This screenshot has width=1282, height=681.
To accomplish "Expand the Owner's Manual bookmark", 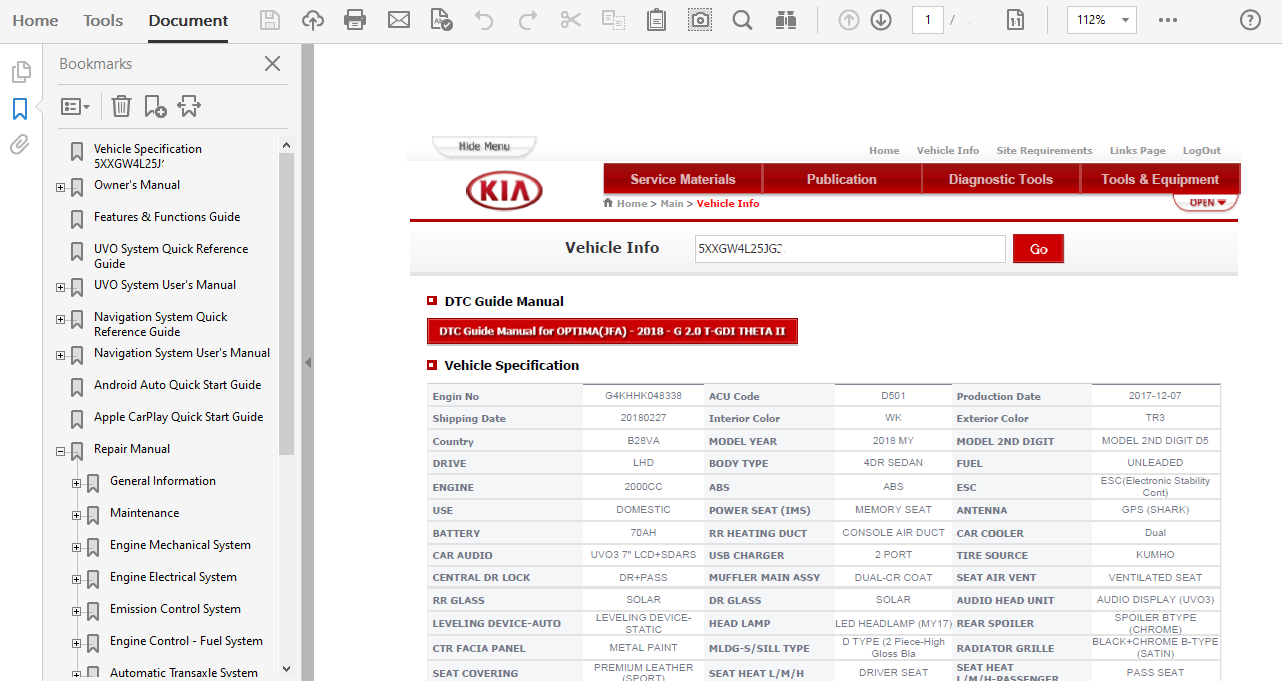I will [x=62, y=185].
